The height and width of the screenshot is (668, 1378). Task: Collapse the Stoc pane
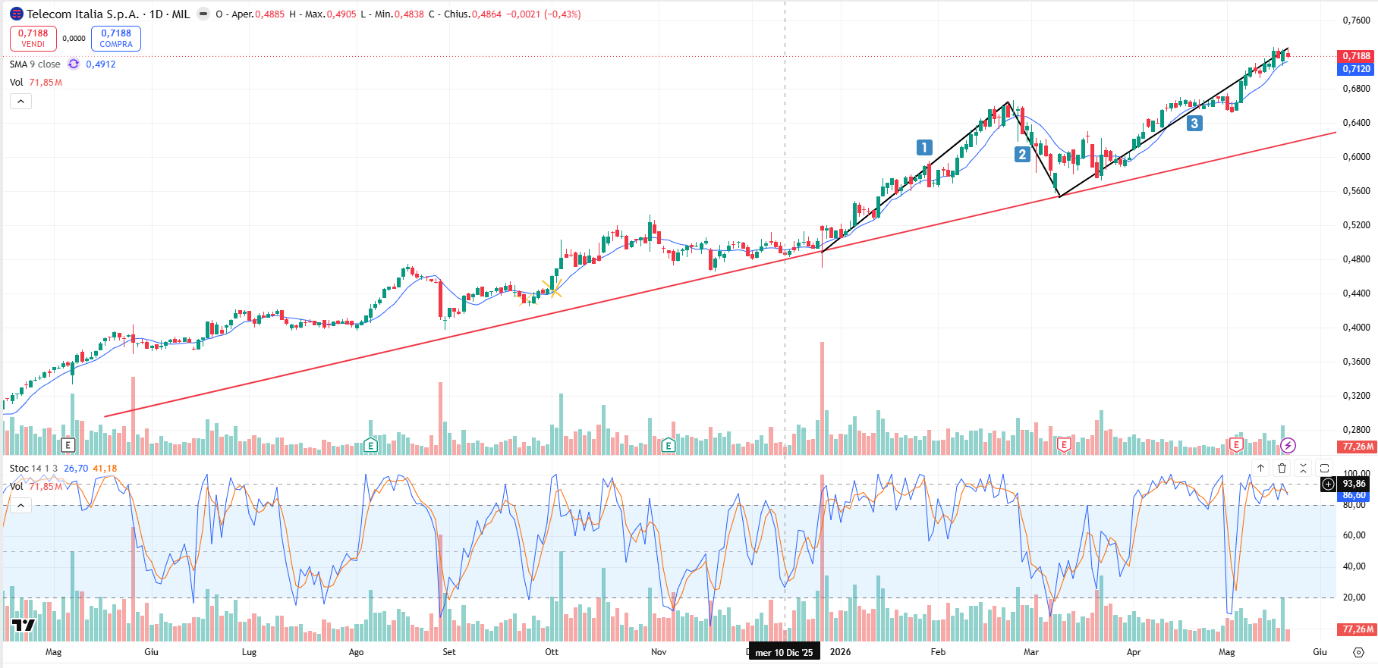pos(1303,468)
